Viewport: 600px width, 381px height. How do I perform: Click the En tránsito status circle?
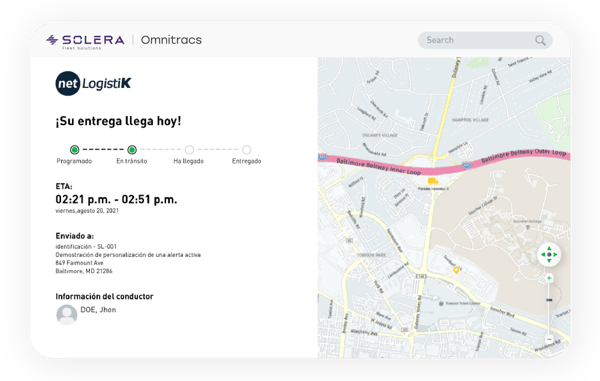tap(132, 150)
